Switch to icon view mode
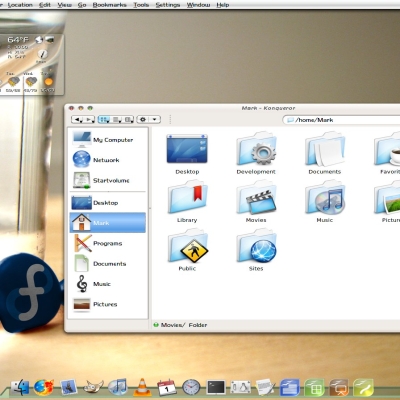Image resolution: width=400 pixels, height=400 pixels. 104,119
